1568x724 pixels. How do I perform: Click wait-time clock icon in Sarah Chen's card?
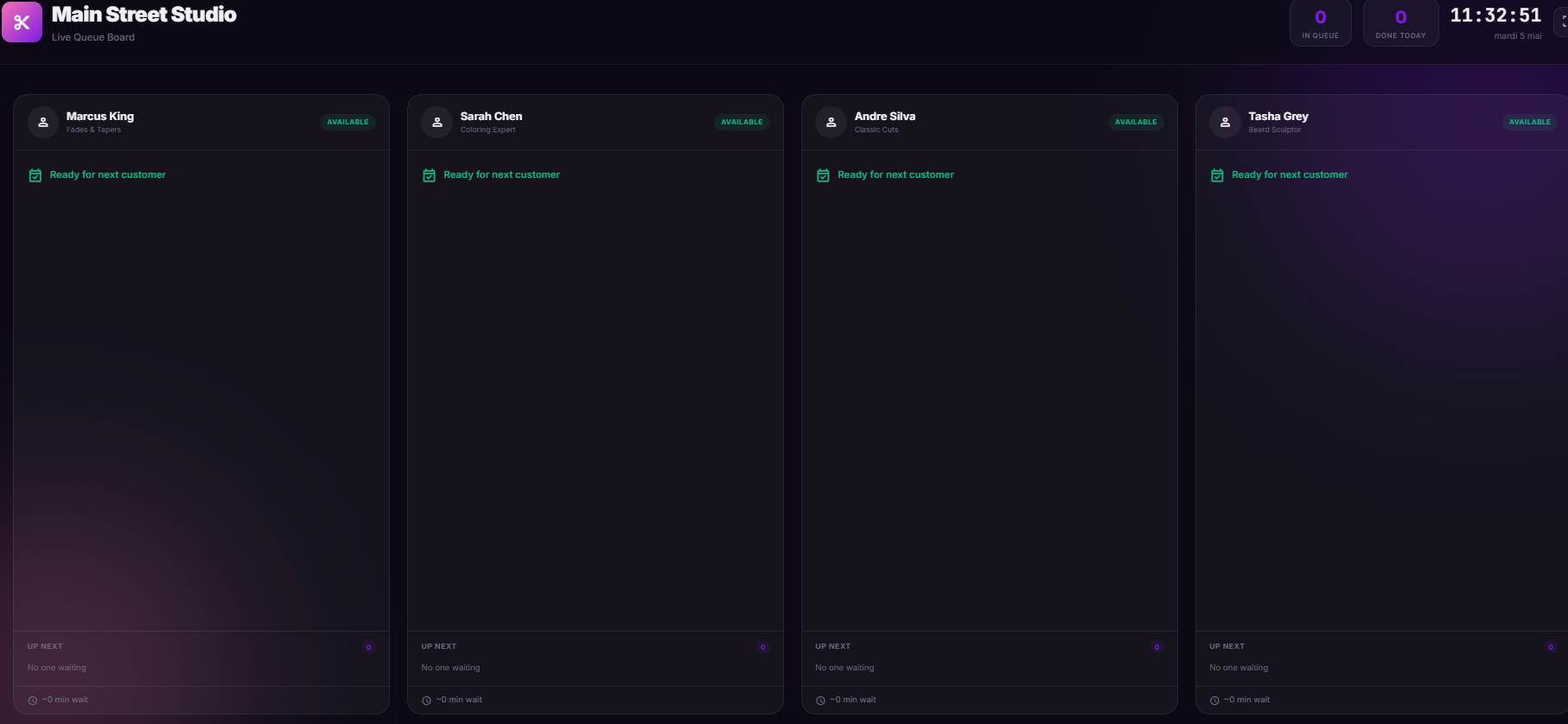pos(426,701)
